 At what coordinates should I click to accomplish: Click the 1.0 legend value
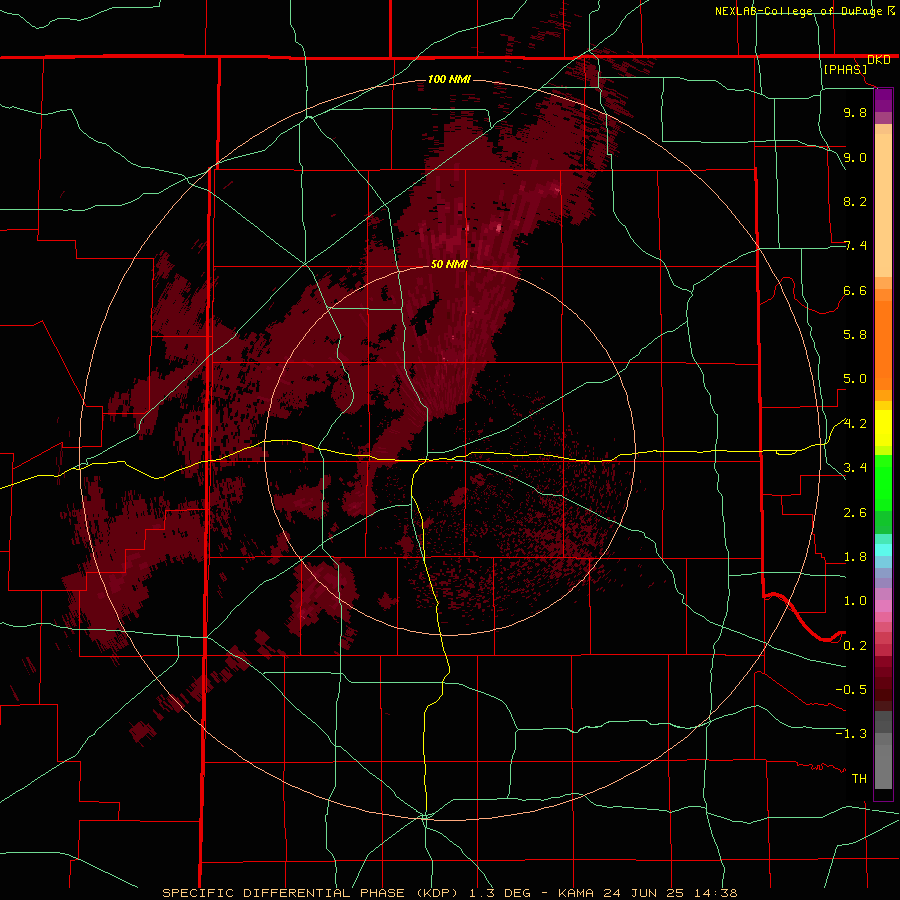point(855,601)
